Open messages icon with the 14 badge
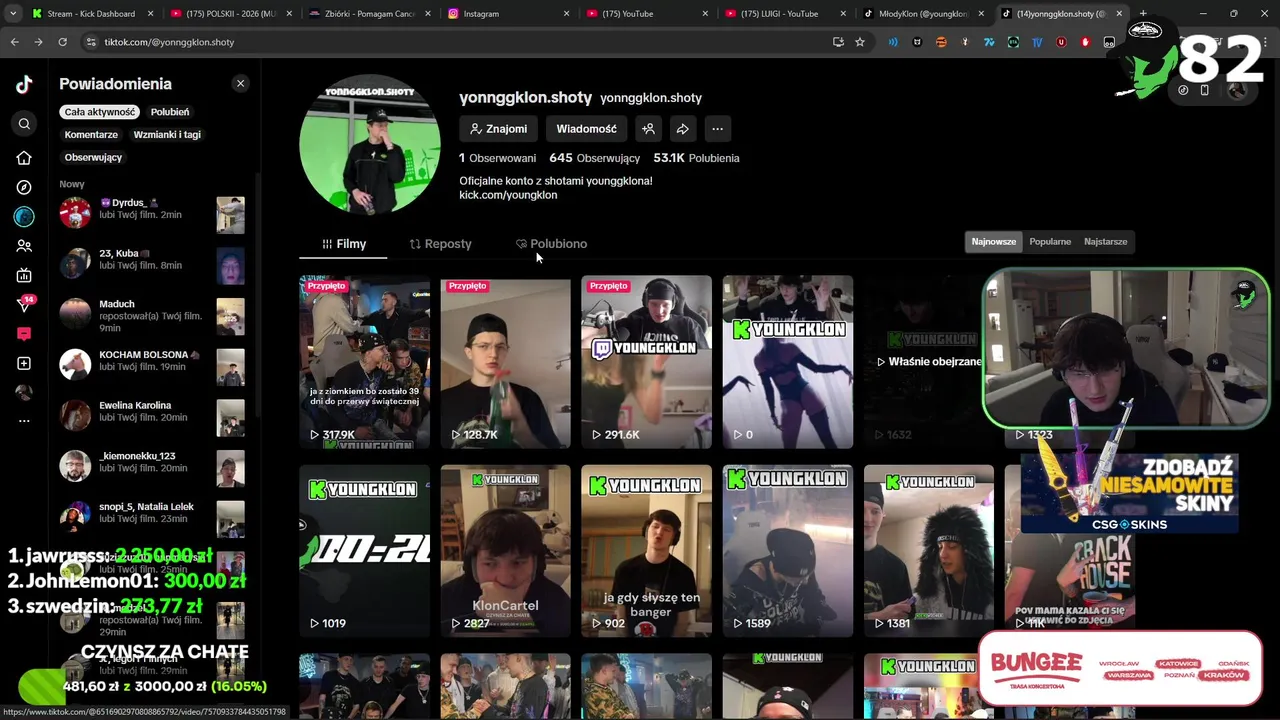 [24, 304]
